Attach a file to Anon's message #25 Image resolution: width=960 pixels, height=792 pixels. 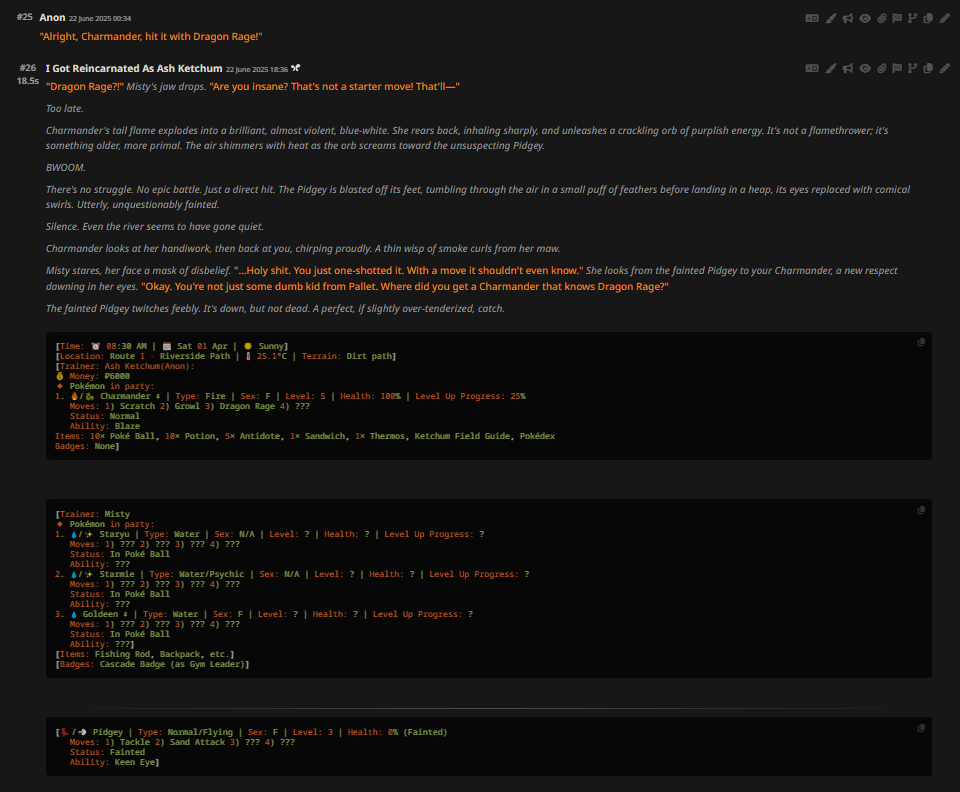point(882,18)
